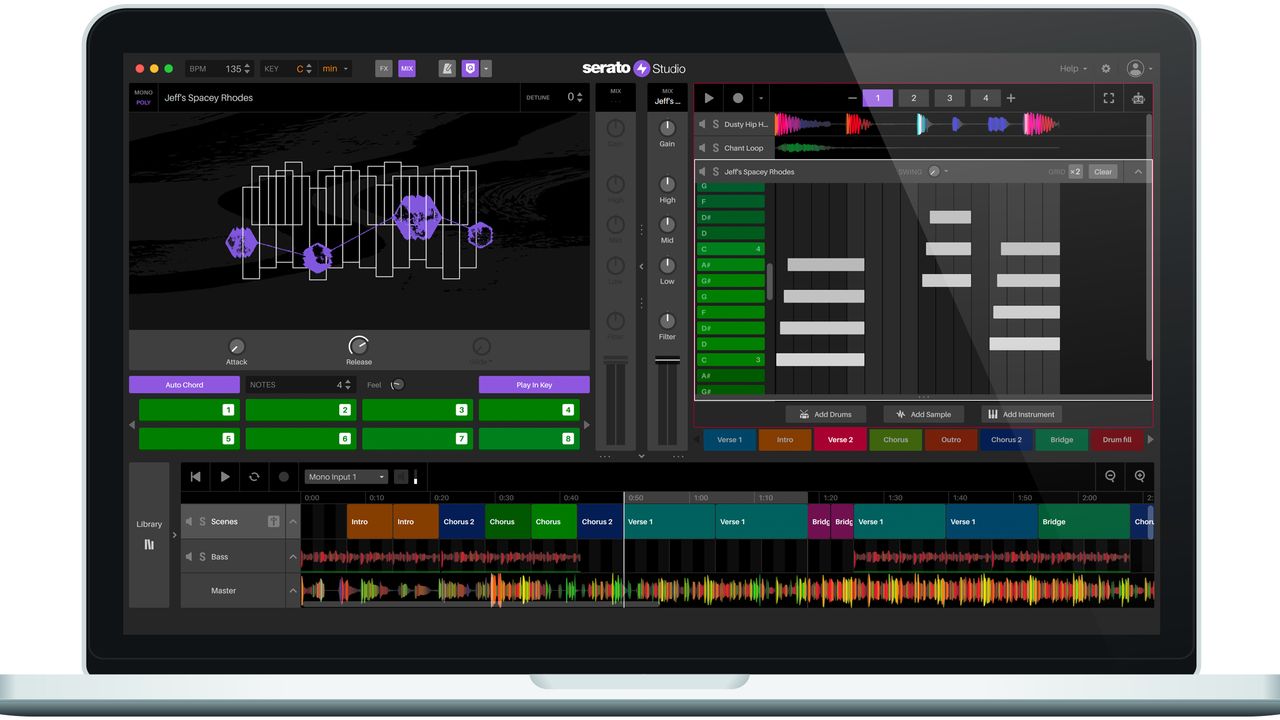Collapse the Jeff's Spacey Rhodes piano roll
The width and height of the screenshot is (1280, 720).
tap(1138, 172)
